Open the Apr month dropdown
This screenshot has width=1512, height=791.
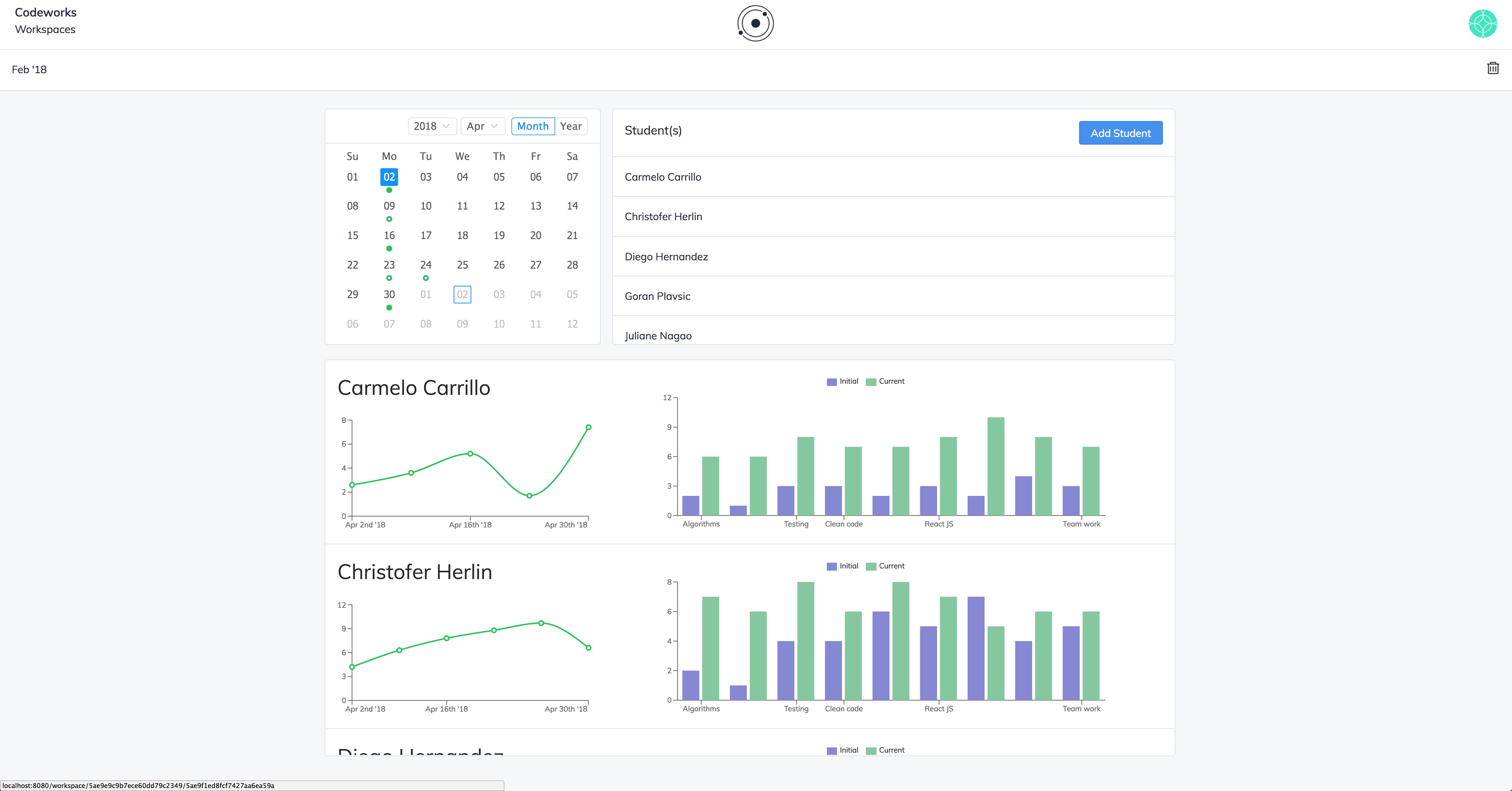[483, 126]
